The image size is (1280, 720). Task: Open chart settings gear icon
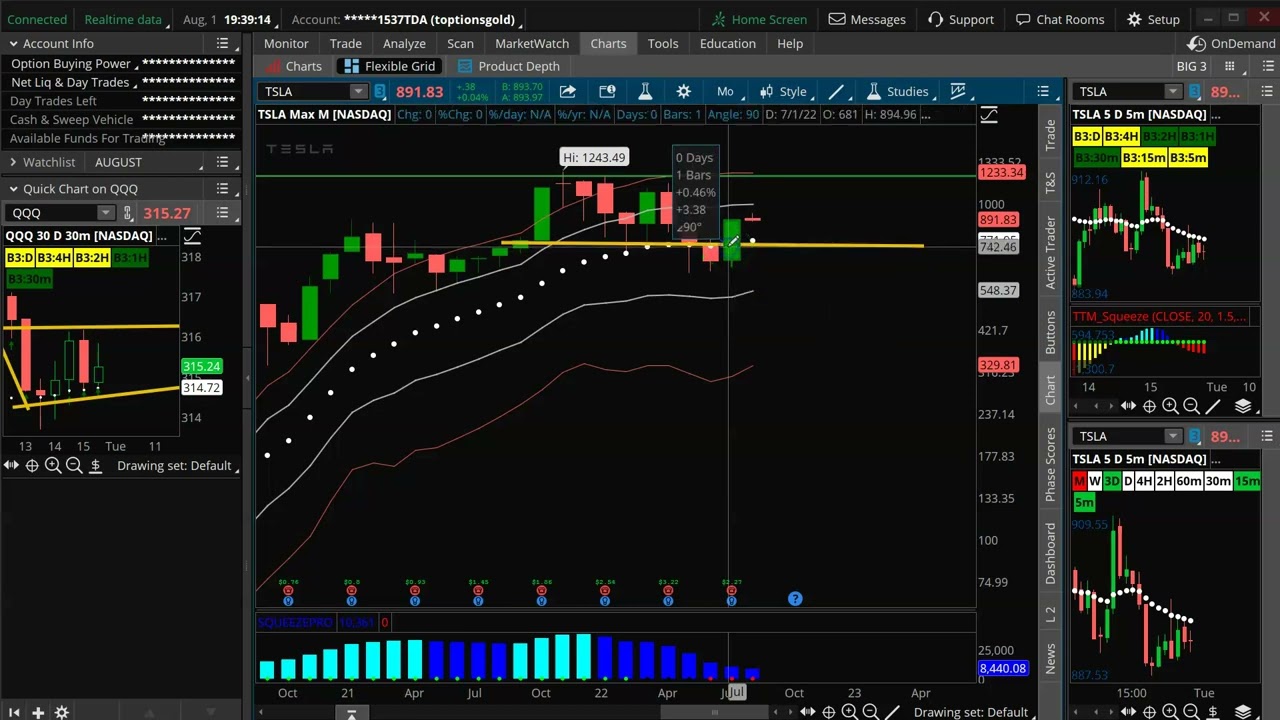pos(683,91)
